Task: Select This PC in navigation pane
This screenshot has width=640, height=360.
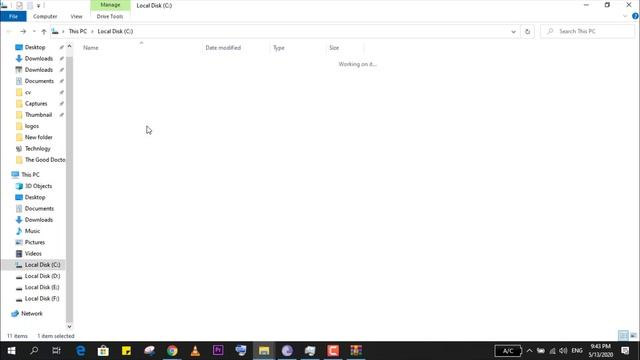Action: [x=30, y=175]
